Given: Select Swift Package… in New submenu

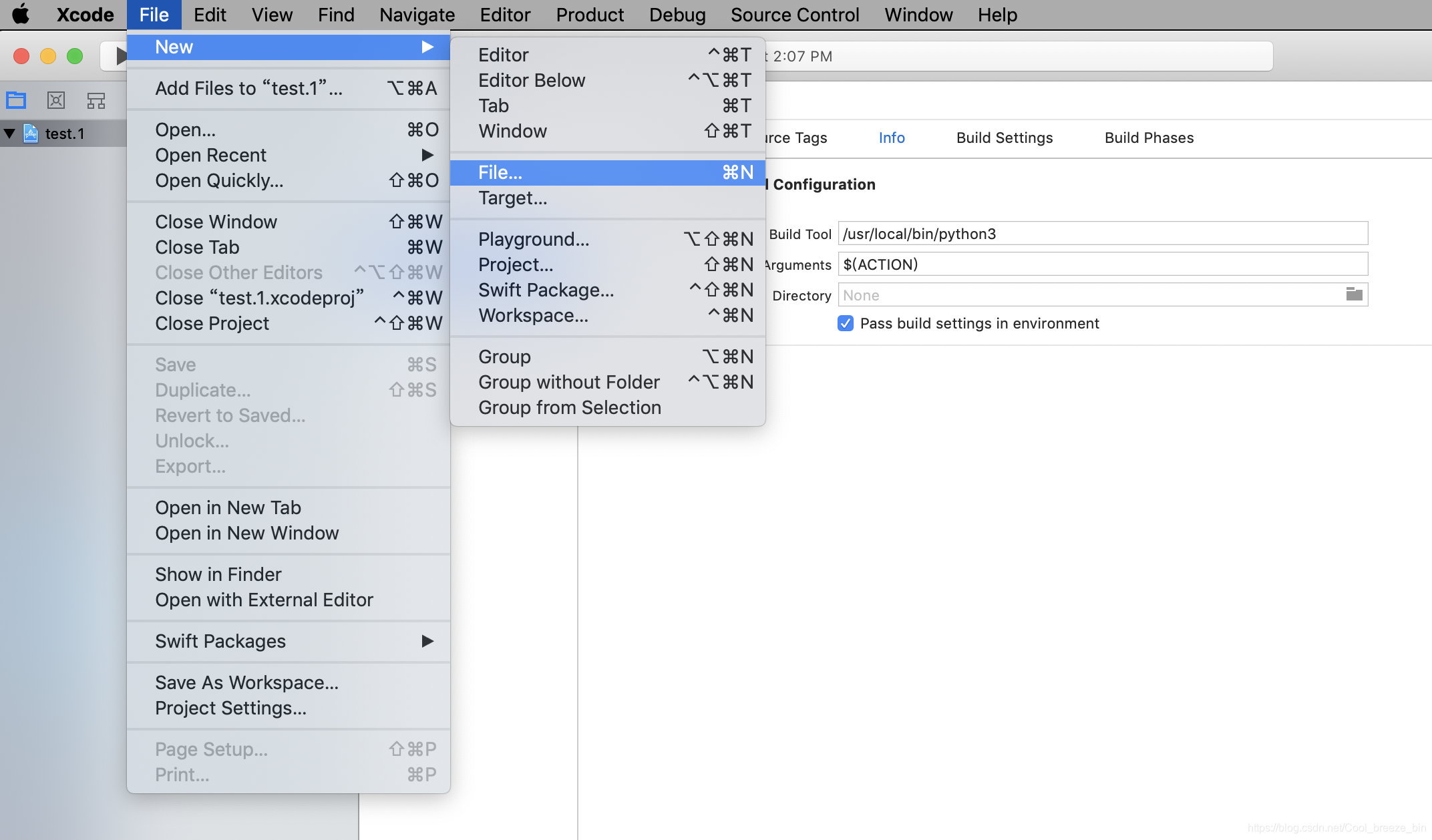Looking at the screenshot, I should point(608,290).
